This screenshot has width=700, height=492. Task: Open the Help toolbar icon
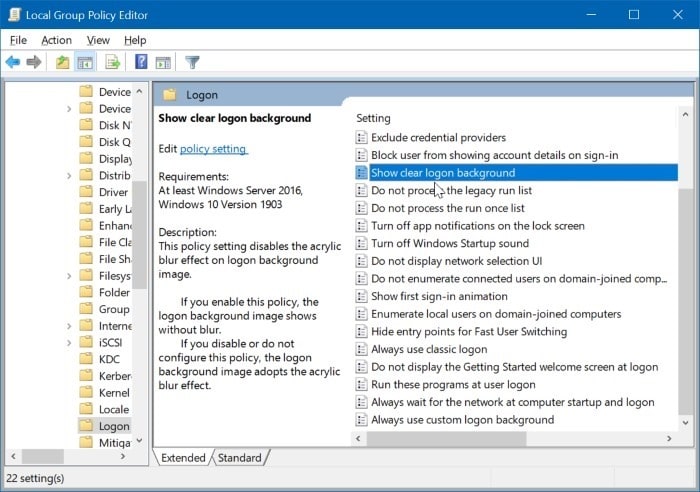141,62
